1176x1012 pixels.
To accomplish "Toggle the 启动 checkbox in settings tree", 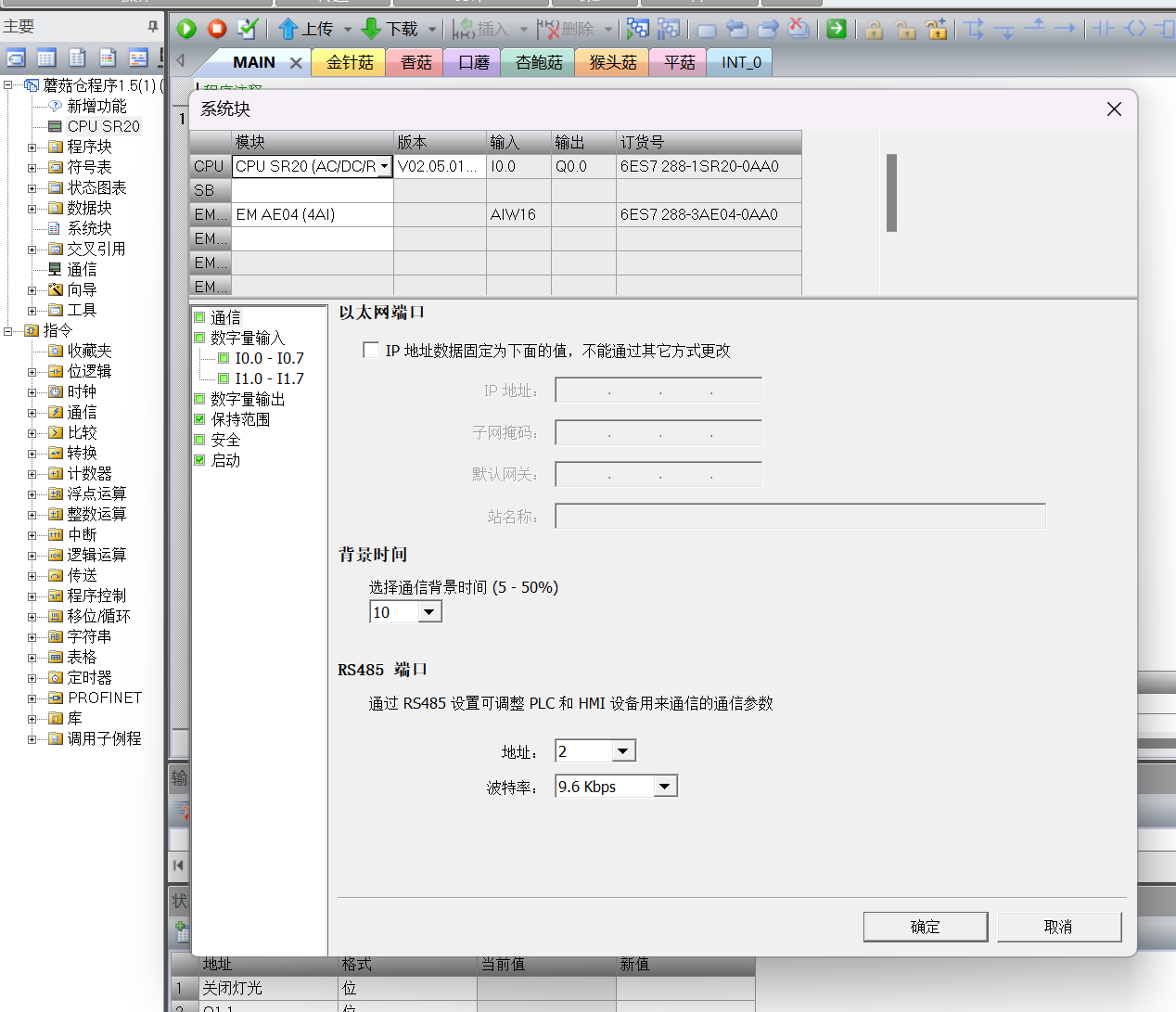I will point(199,460).
